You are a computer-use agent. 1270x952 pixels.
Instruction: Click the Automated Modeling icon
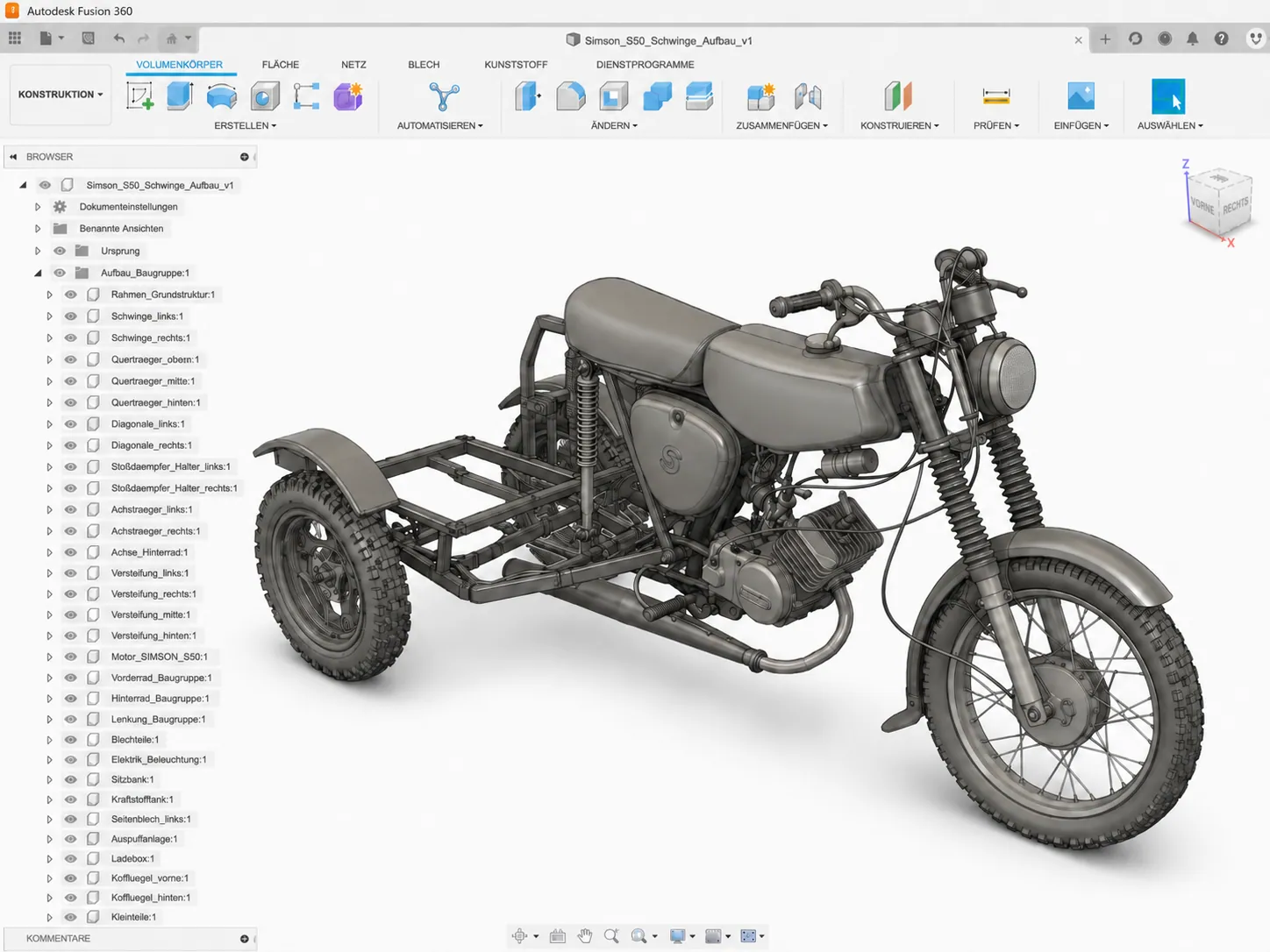click(443, 96)
